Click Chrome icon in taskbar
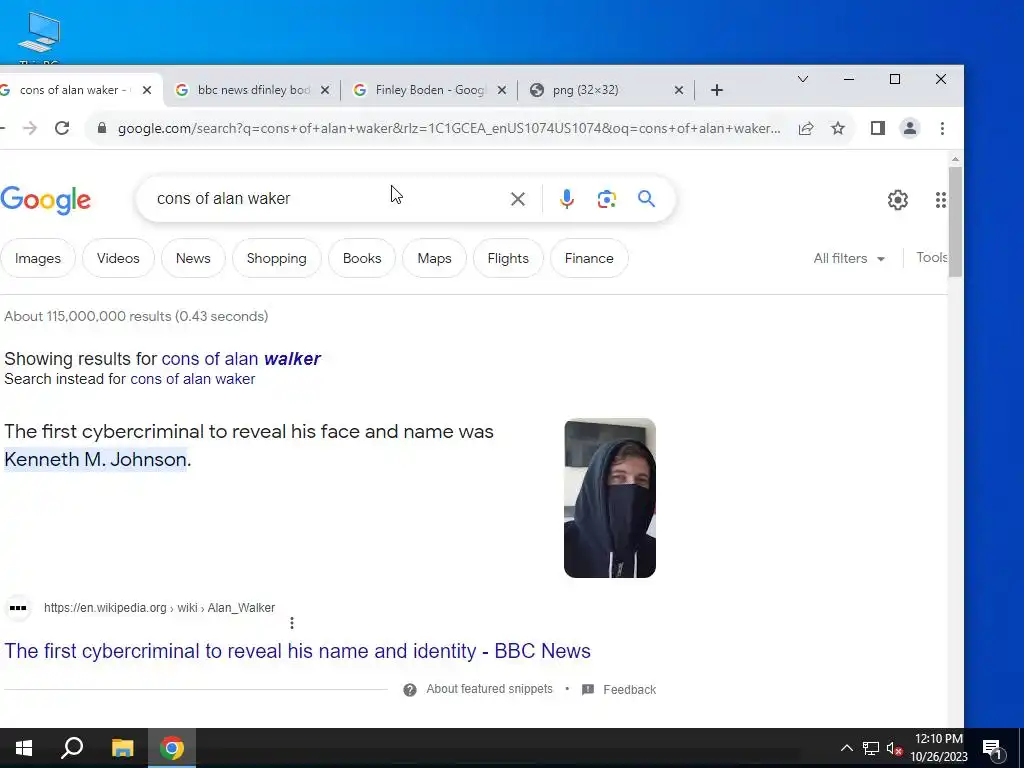 point(172,748)
